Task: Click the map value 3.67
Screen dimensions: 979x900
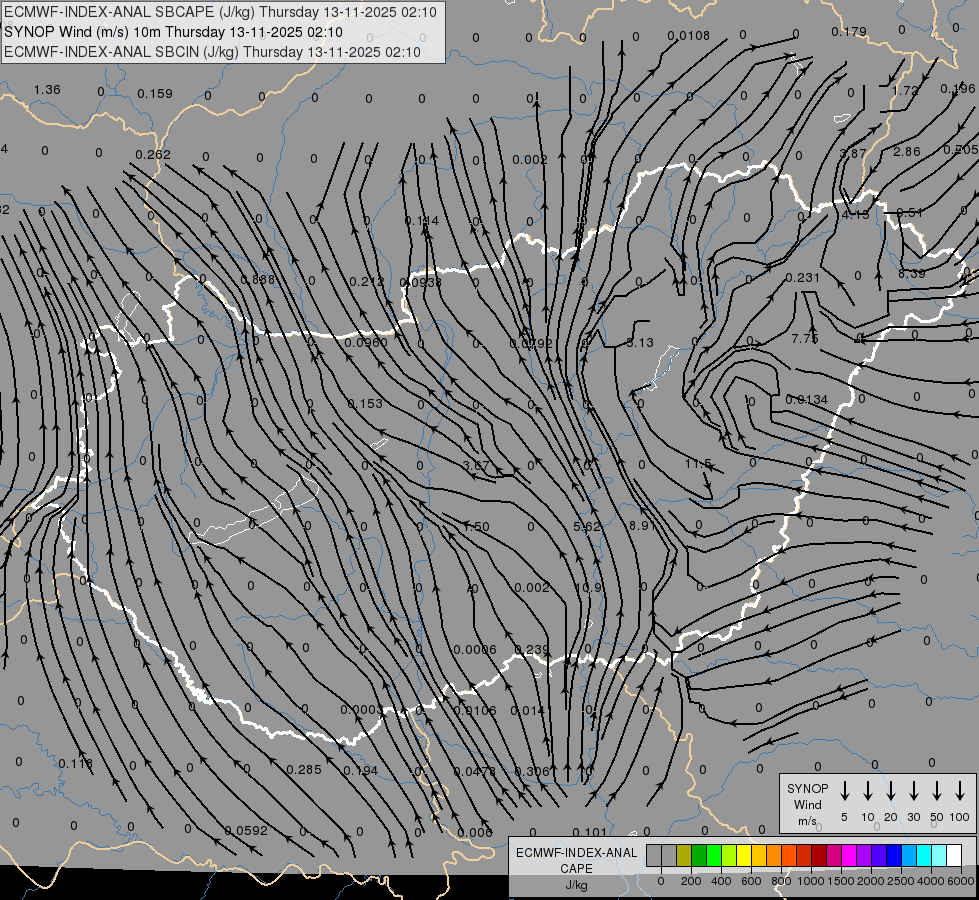Action: (x=476, y=465)
